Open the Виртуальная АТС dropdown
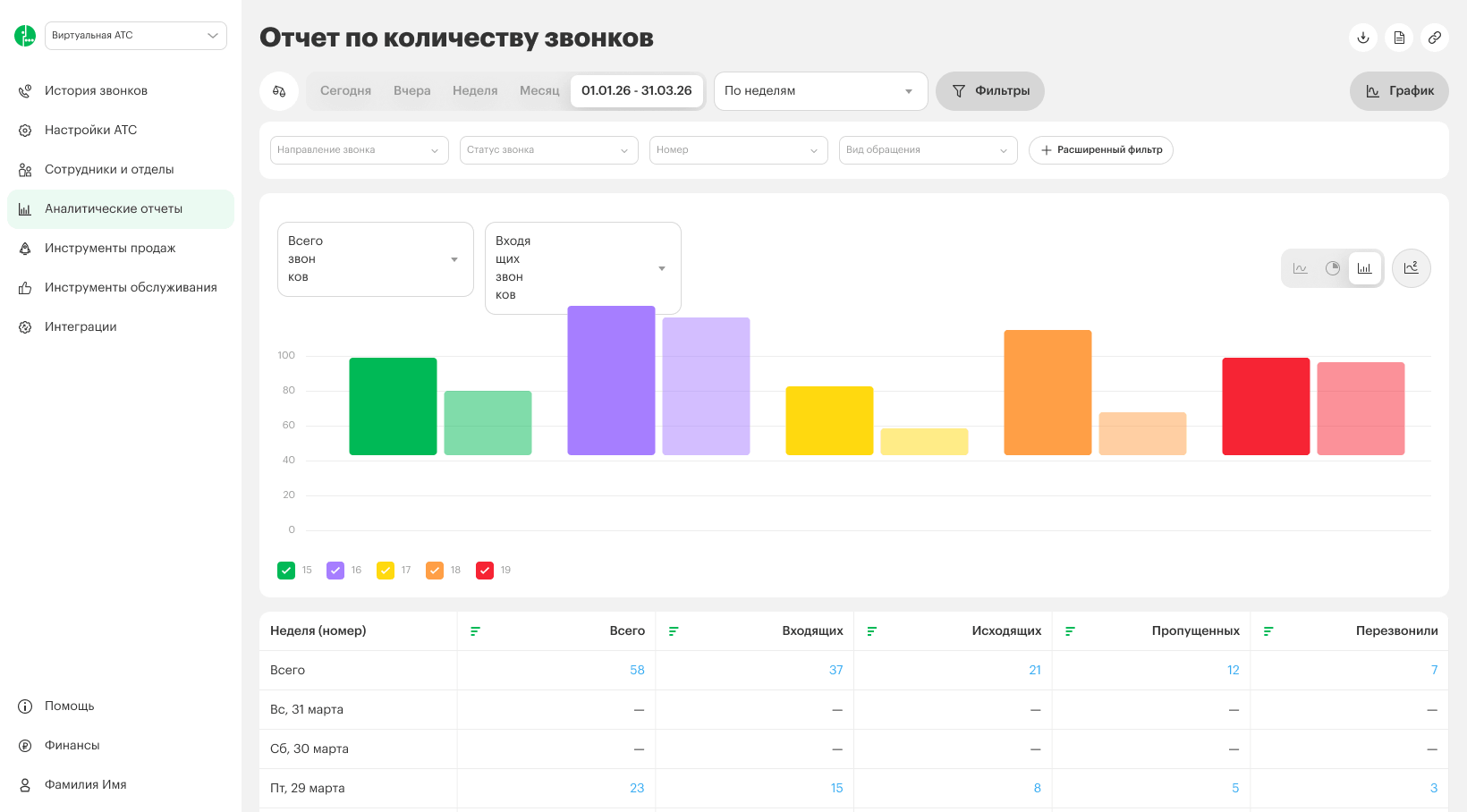 136,36
